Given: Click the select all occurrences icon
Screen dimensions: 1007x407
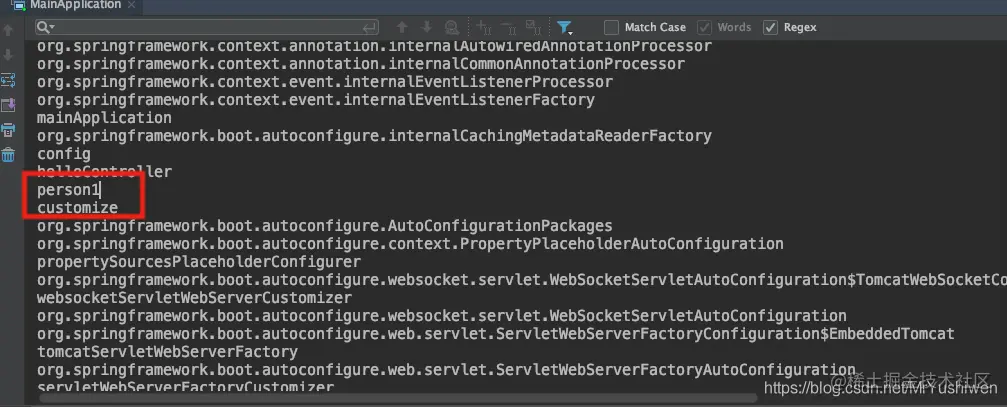Looking at the screenshot, I should pos(534,27).
